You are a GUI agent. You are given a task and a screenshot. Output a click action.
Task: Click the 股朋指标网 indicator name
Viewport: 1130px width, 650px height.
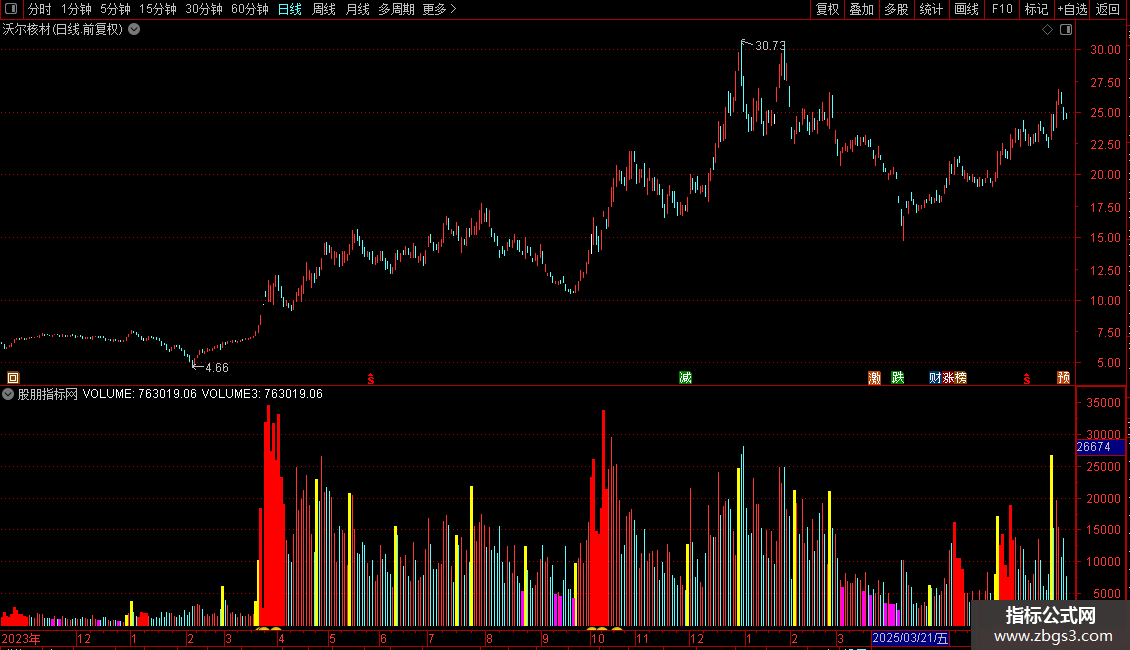coord(48,394)
